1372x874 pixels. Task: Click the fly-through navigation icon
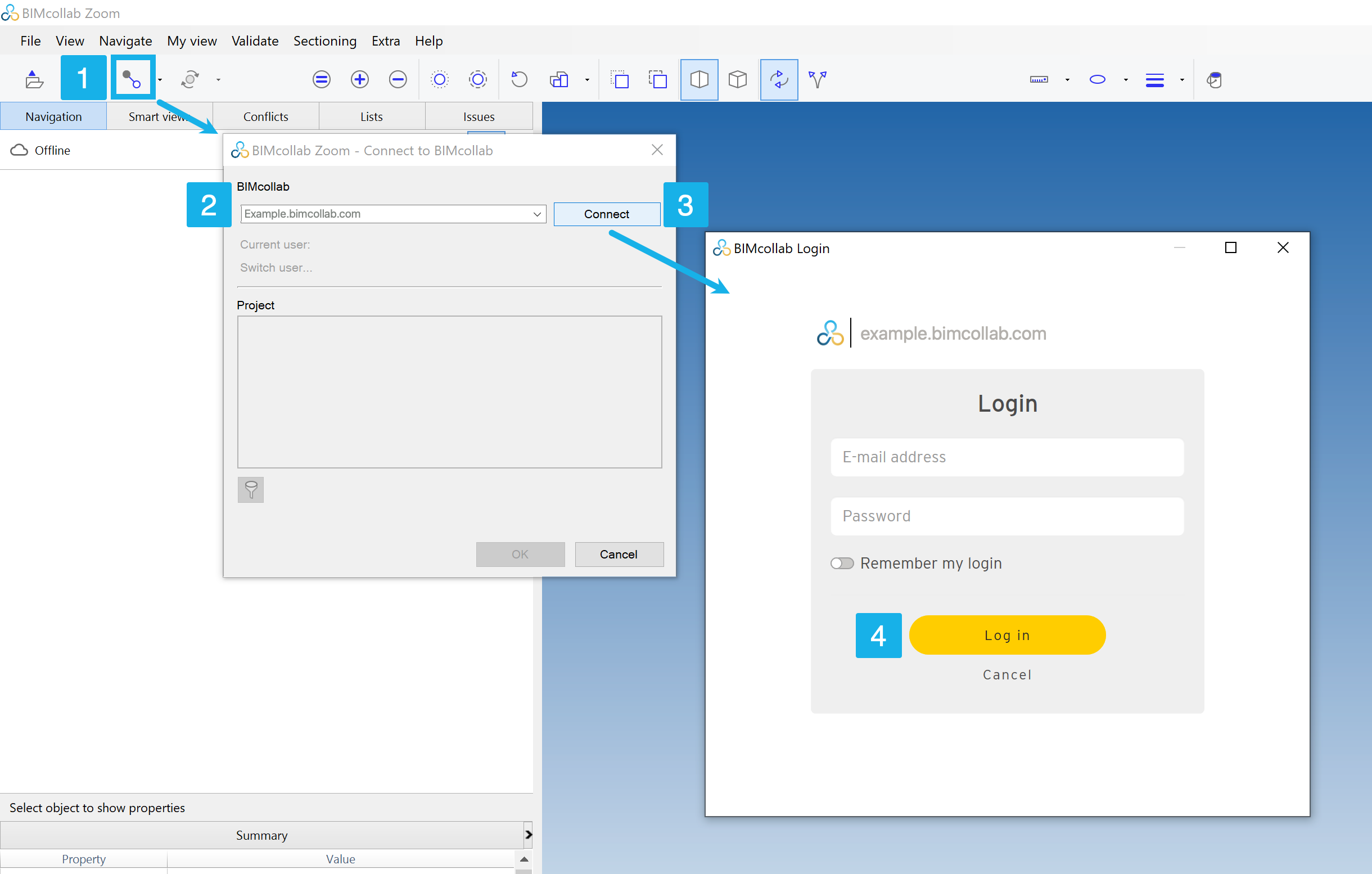(x=818, y=80)
